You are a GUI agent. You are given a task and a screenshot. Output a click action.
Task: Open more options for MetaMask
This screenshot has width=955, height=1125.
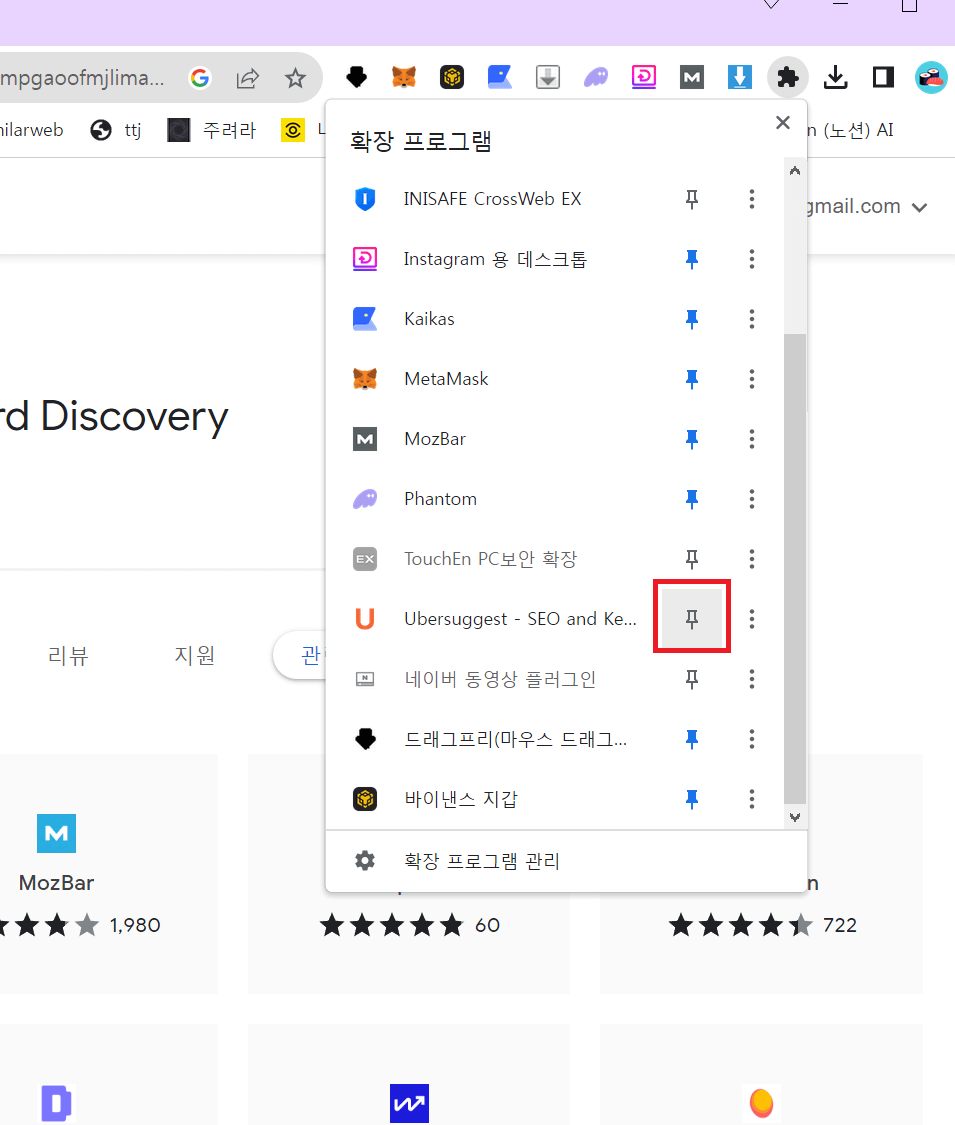(752, 379)
